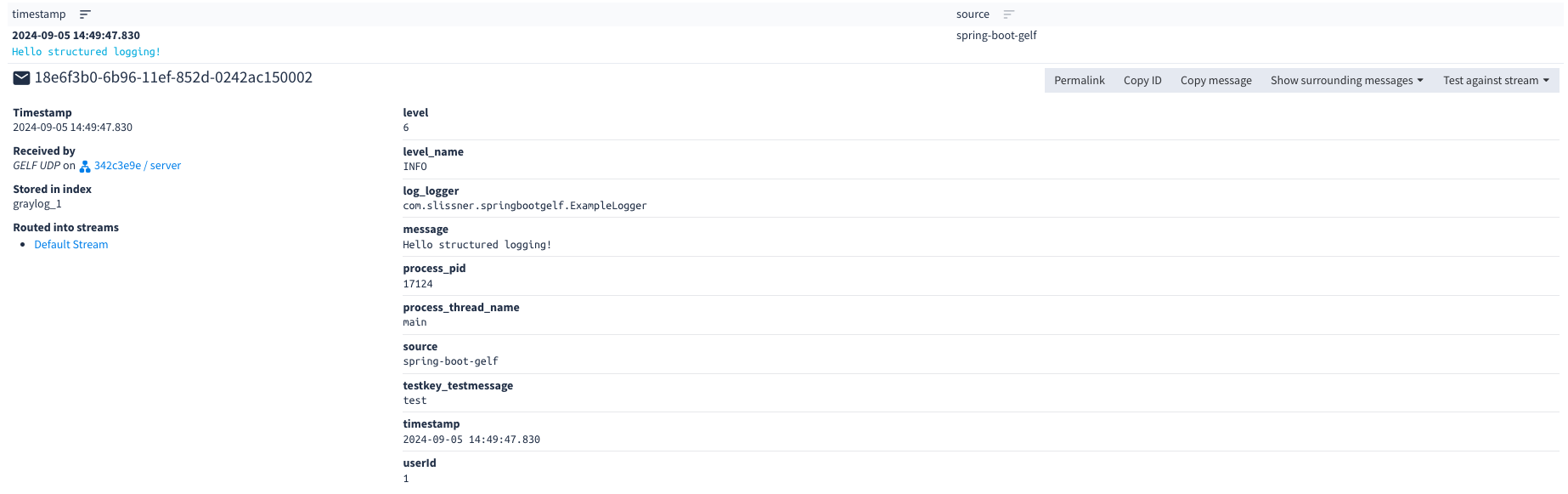Click the Copy message button
1568x494 pixels.
coord(1215,80)
